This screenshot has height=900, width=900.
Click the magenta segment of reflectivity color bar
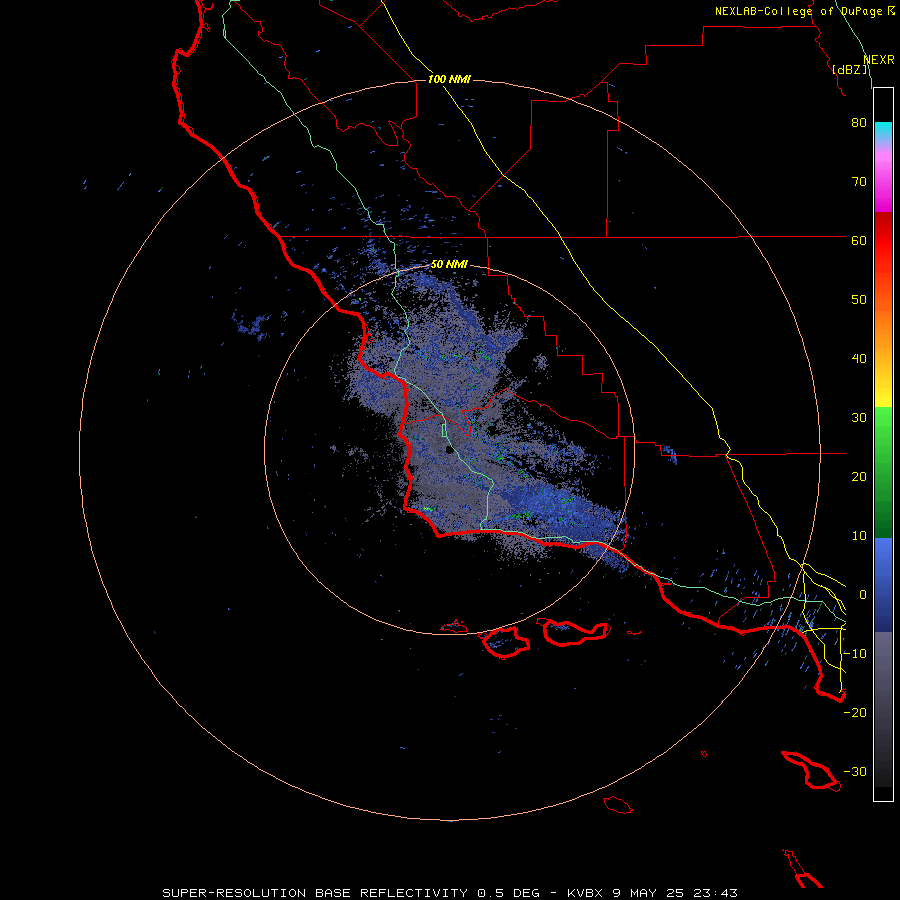tap(883, 184)
